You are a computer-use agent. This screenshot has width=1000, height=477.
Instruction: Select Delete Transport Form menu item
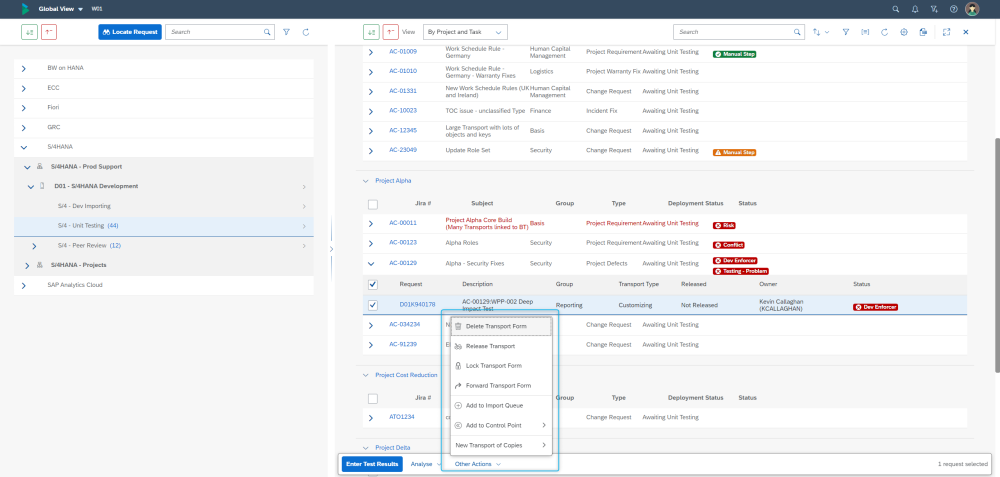coord(495,326)
